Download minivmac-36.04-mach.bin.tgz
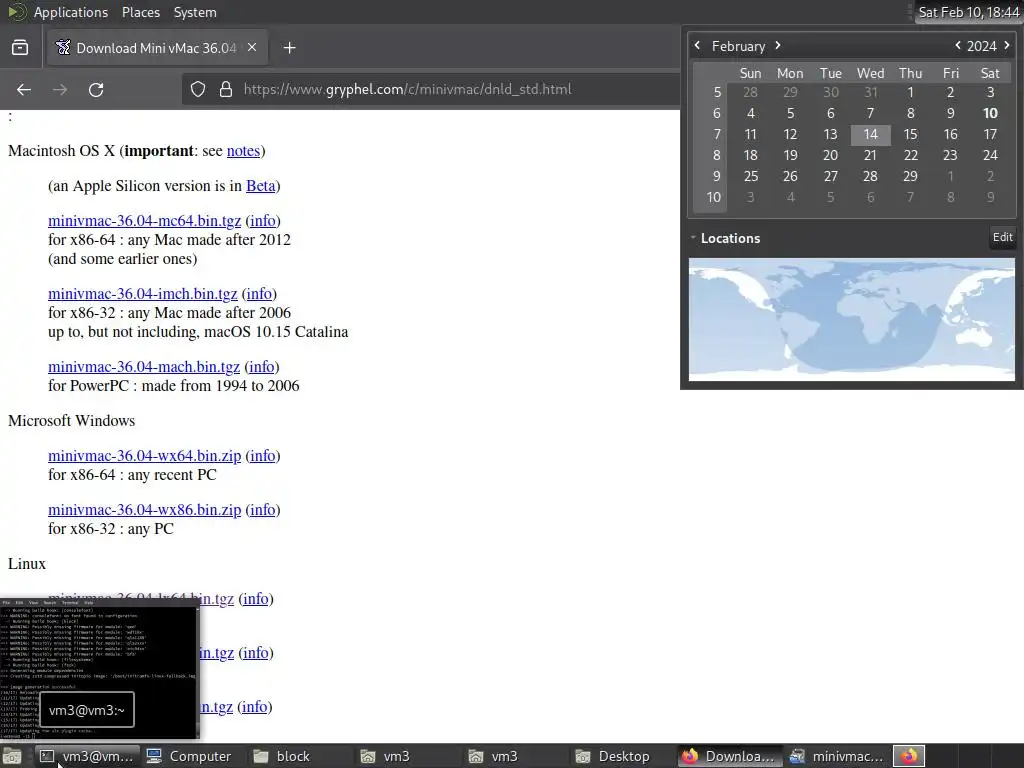Screen dimensions: 1024x768 144,367
